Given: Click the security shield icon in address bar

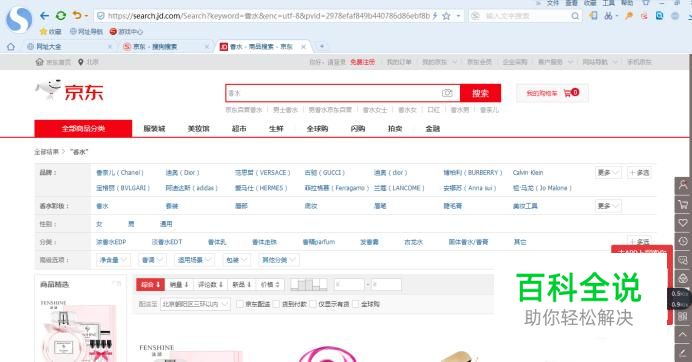Looking at the screenshot, I should pyautogui.click(x=101, y=16).
